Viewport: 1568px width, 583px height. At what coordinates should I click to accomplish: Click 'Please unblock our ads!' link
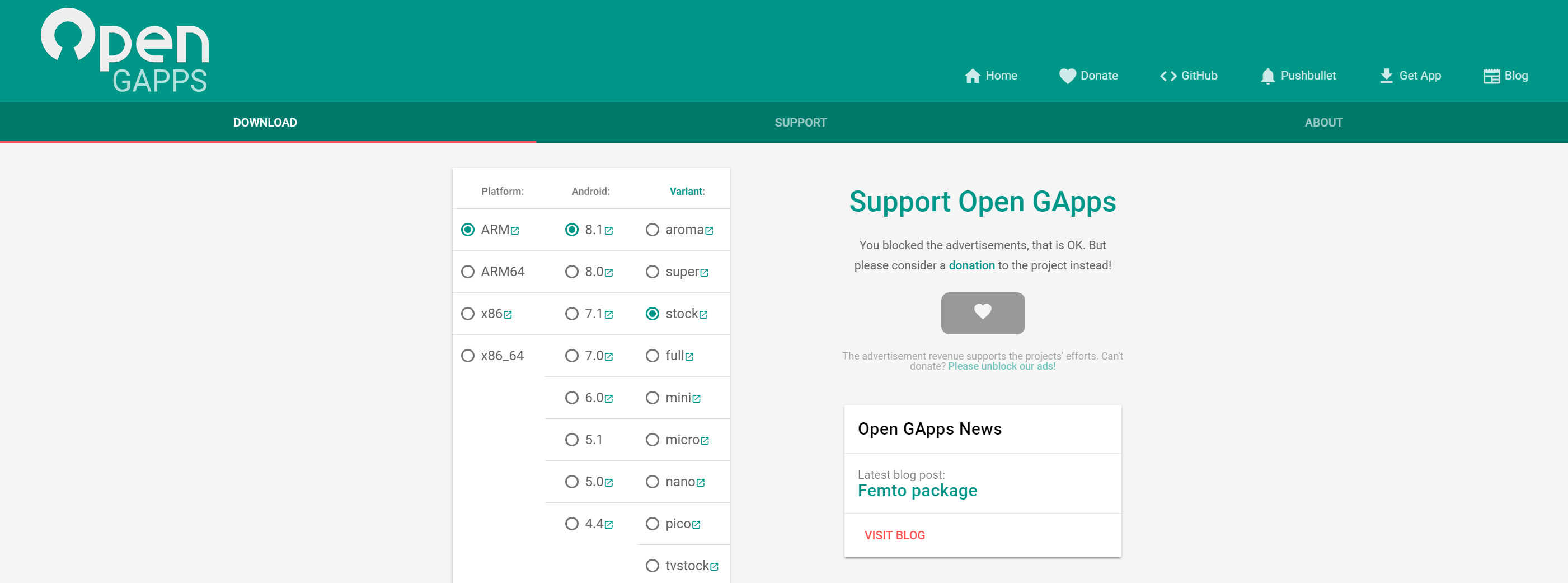click(1001, 366)
